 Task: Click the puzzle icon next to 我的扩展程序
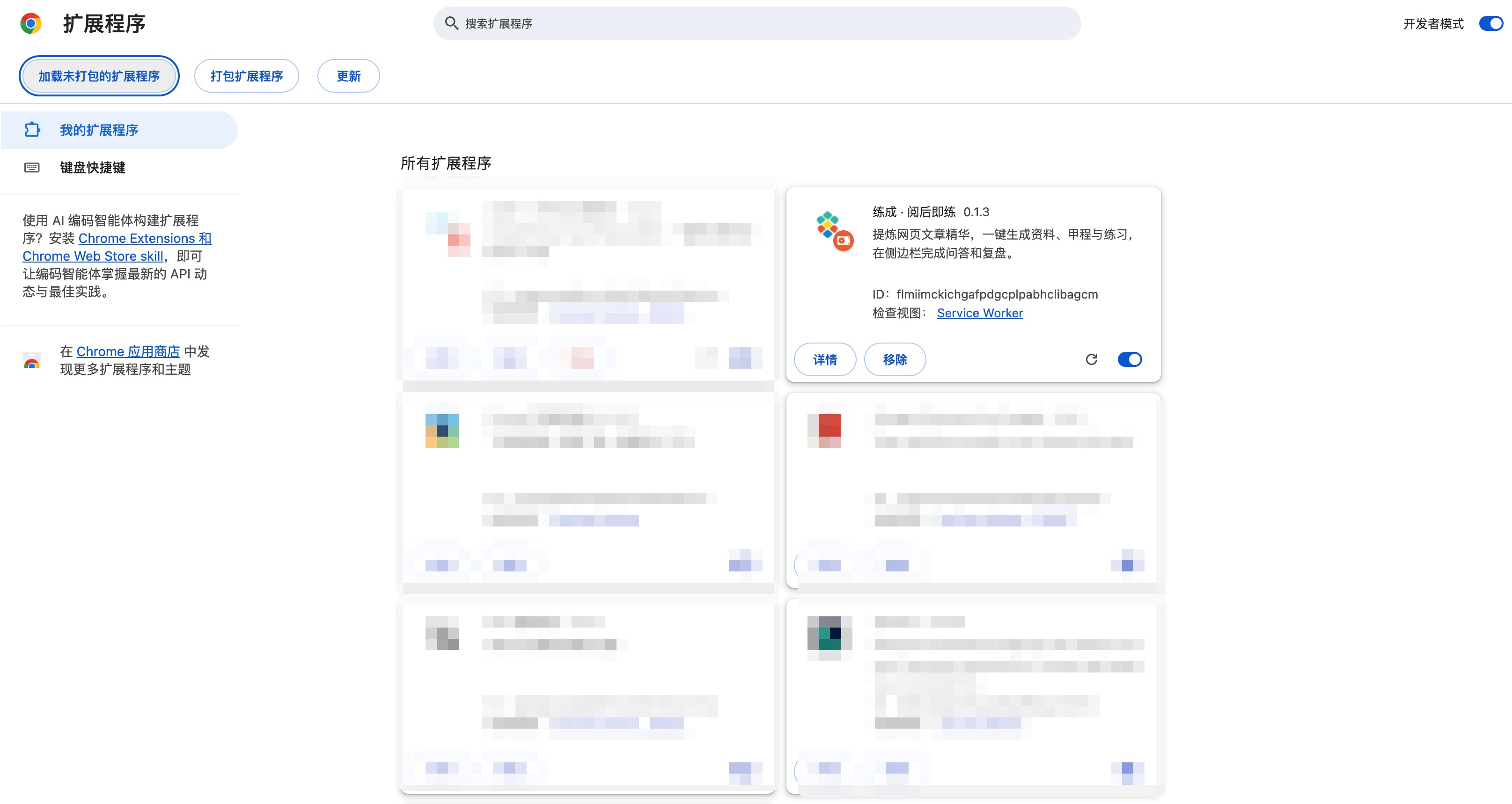pos(32,130)
